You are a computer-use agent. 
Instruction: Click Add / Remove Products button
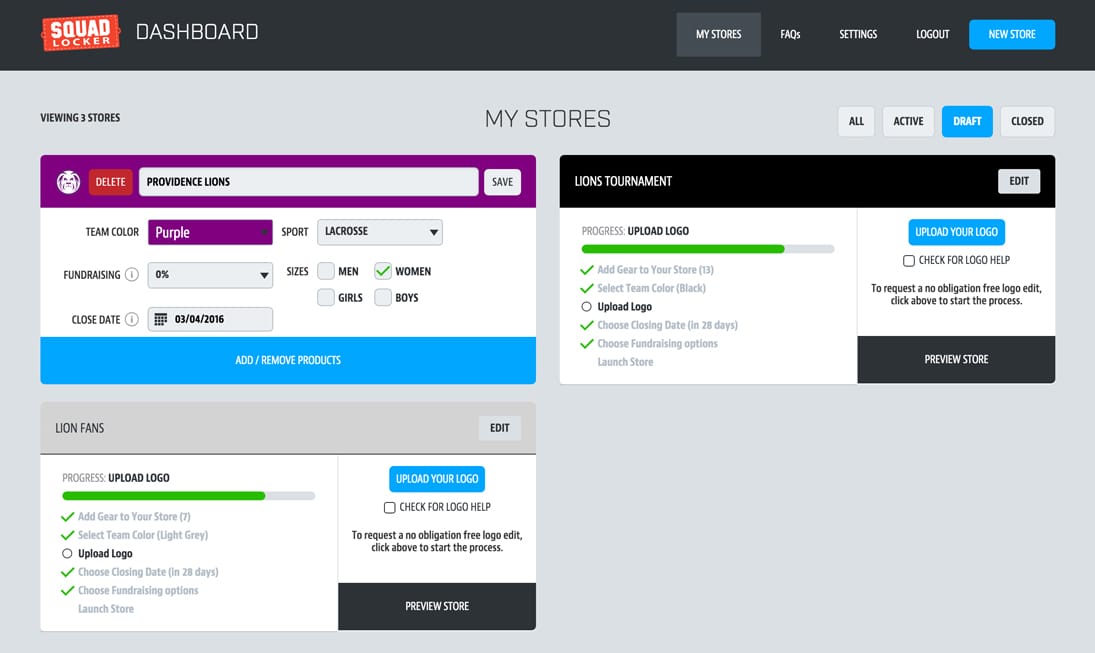[x=288, y=360]
